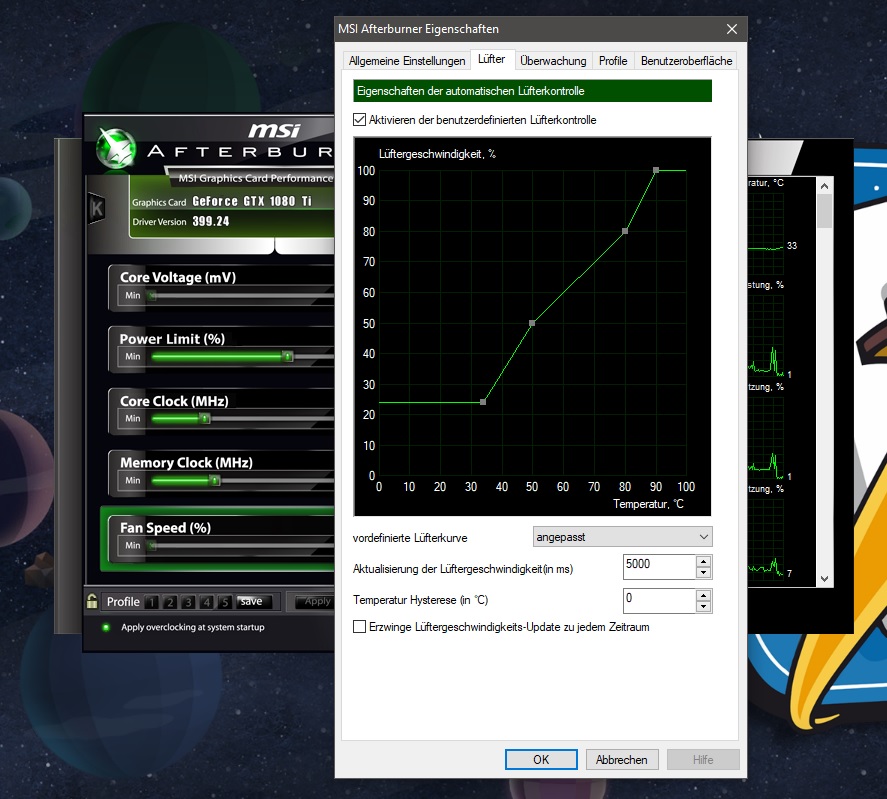Select profile slot 5
Viewport: 887px width, 799px height.
point(225,602)
